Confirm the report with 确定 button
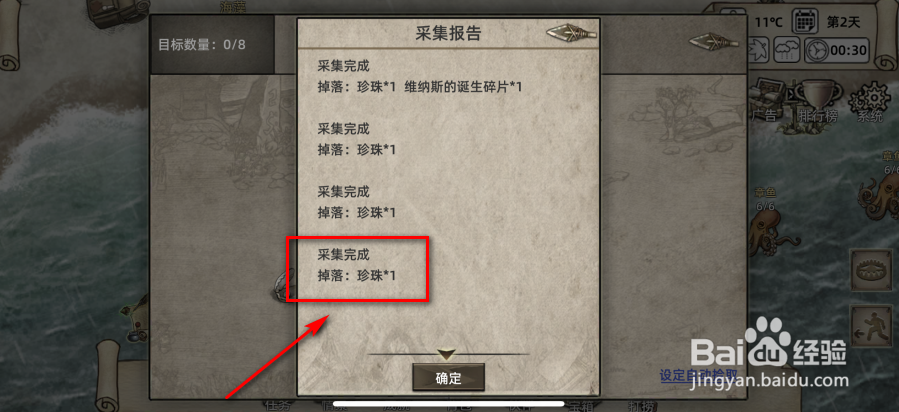The width and height of the screenshot is (899, 412). click(x=448, y=378)
